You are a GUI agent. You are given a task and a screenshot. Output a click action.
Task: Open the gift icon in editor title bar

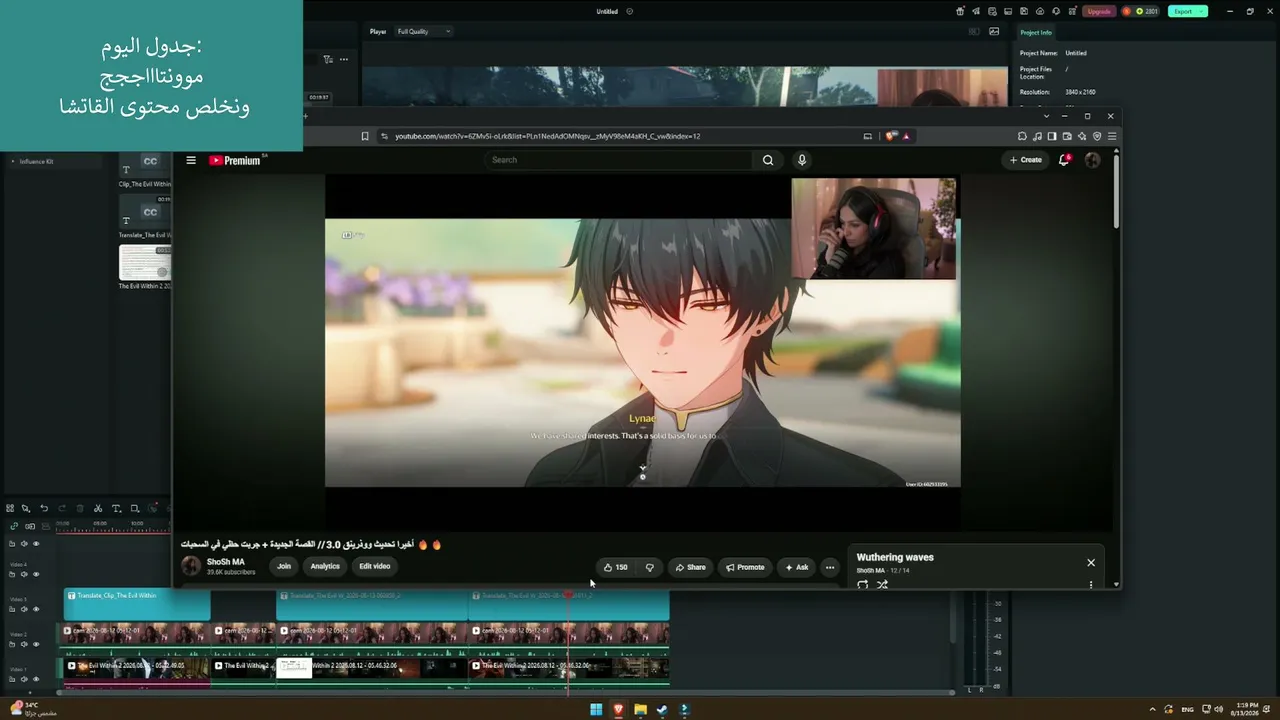(960, 11)
